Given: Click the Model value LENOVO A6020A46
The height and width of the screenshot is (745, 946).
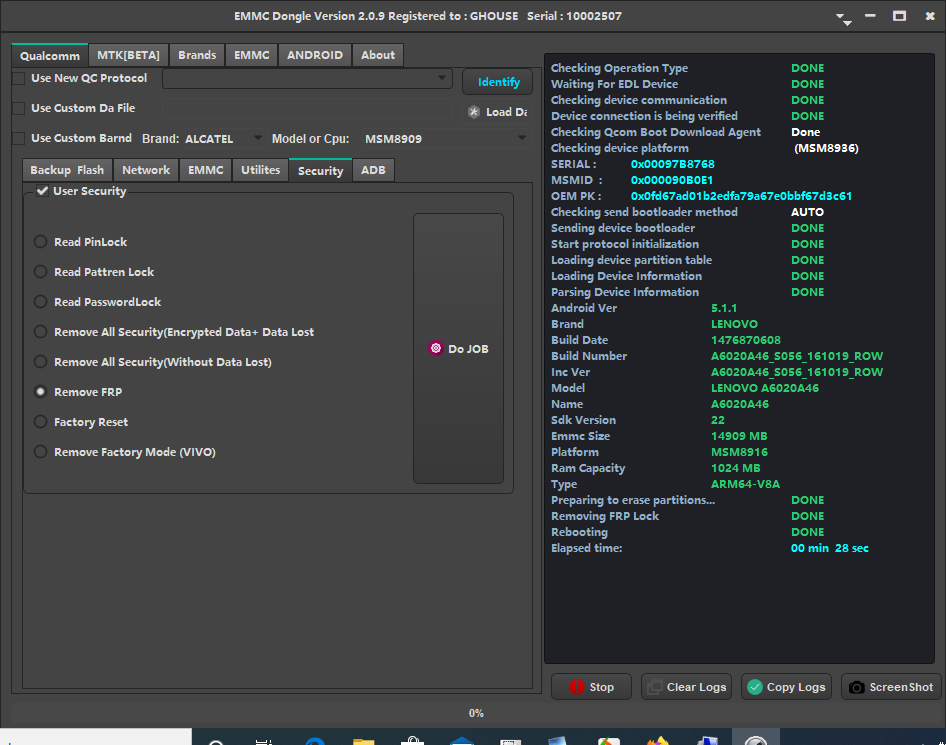Looking at the screenshot, I should coord(764,388).
